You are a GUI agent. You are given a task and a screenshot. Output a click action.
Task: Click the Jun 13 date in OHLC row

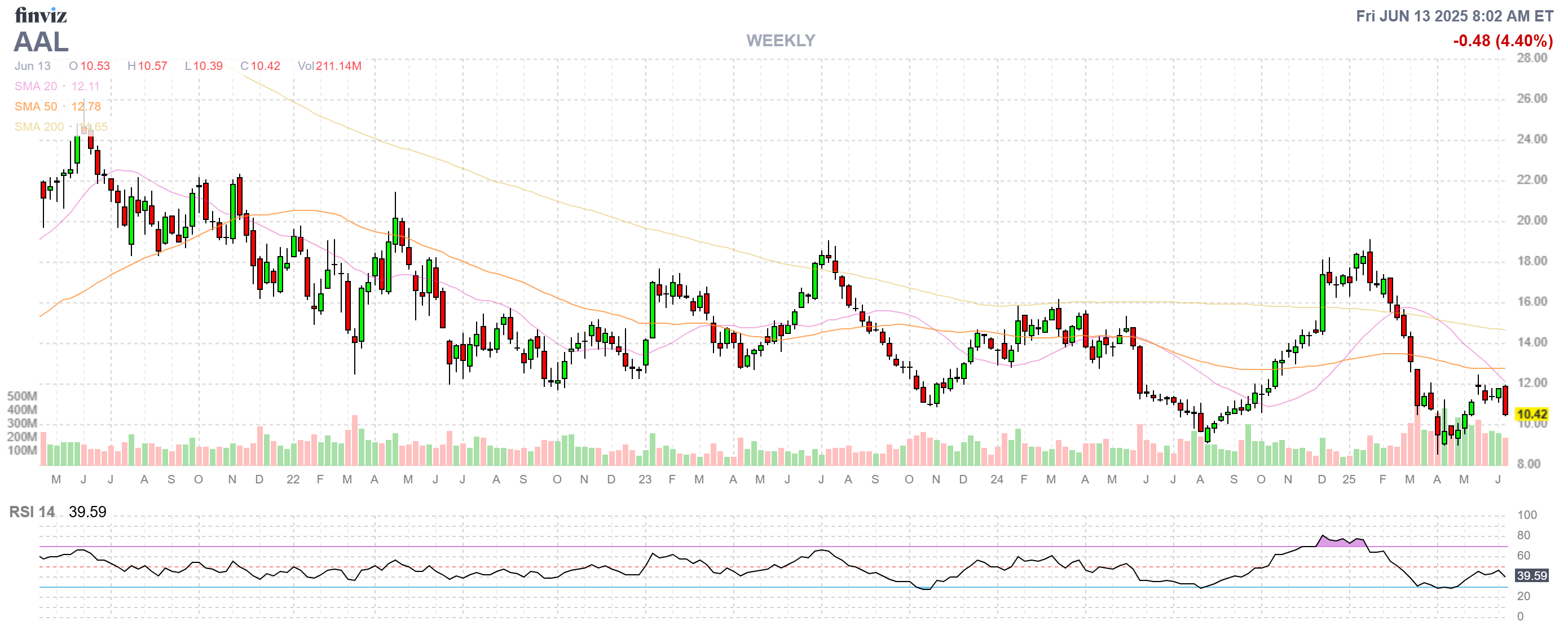click(x=32, y=65)
